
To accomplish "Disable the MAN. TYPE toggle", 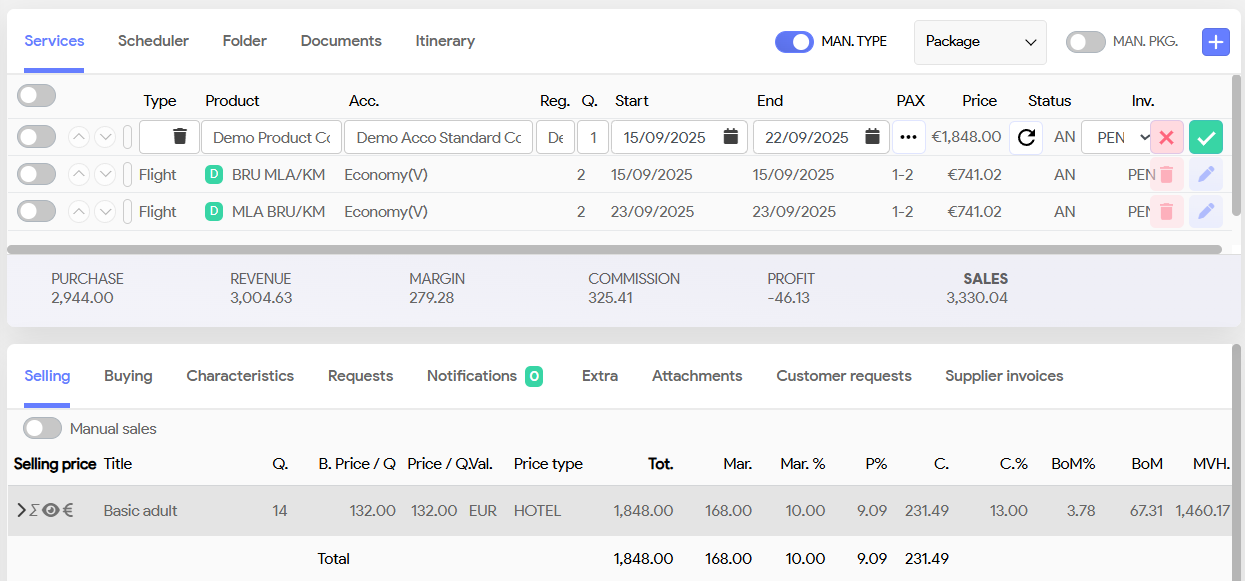I will [x=794, y=42].
